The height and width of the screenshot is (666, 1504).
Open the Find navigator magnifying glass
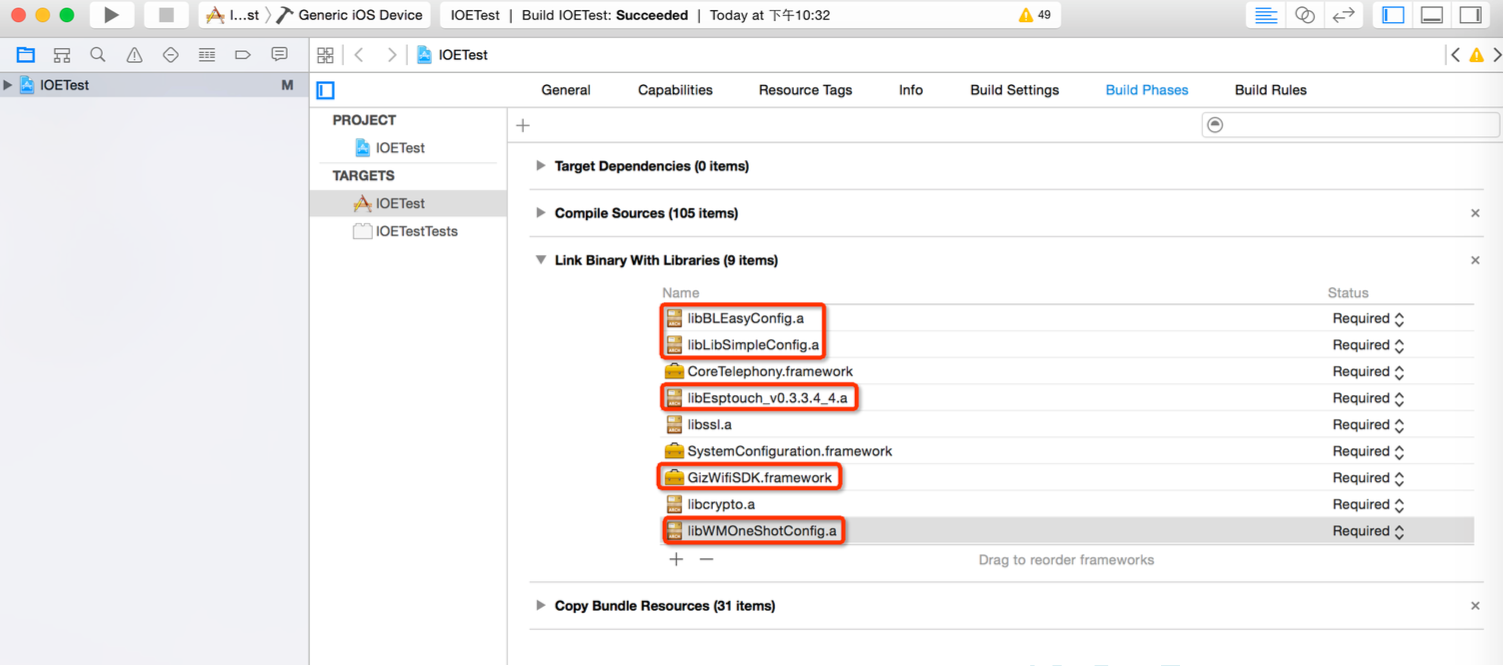(x=97, y=55)
